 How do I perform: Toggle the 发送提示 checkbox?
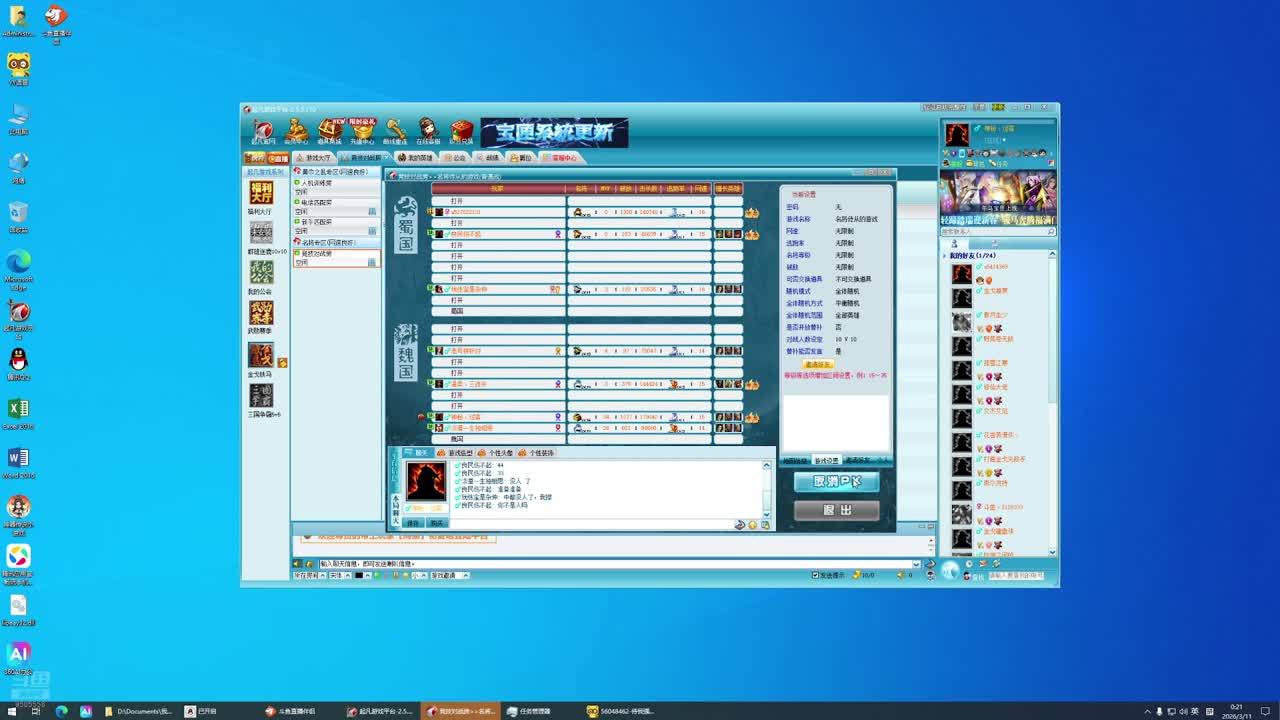click(x=816, y=575)
